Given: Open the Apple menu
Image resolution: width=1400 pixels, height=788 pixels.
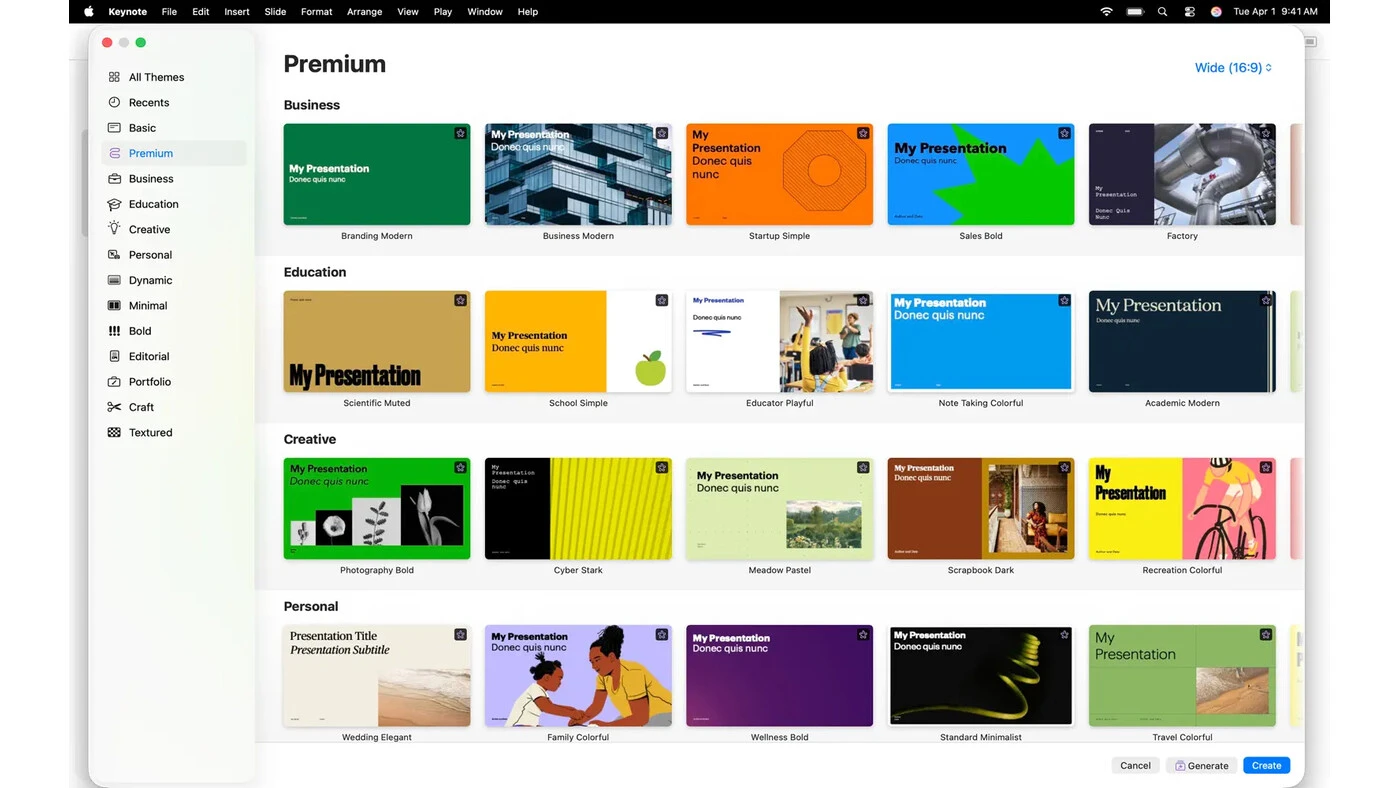Looking at the screenshot, I should tap(89, 12).
